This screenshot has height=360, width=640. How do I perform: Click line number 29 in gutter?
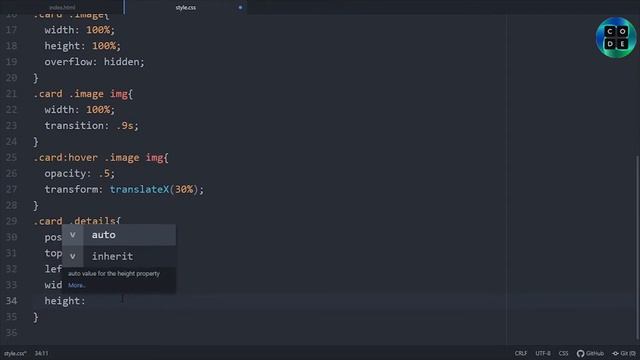click(11, 221)
